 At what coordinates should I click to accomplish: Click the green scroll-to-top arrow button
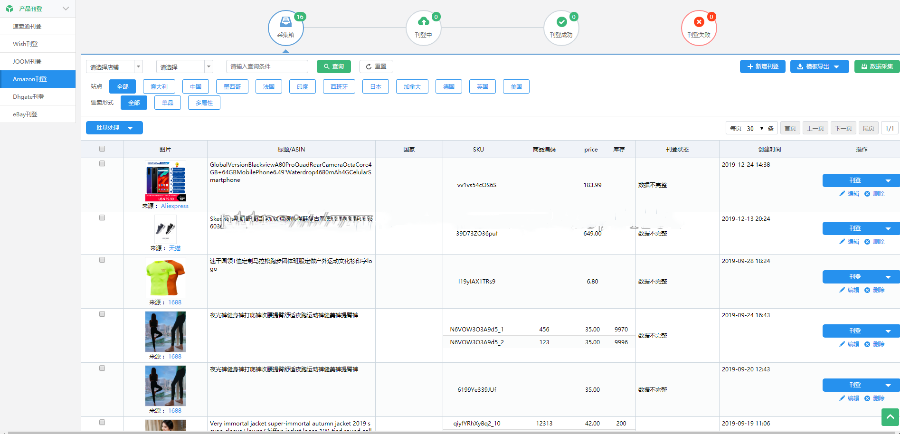(889, 418)
